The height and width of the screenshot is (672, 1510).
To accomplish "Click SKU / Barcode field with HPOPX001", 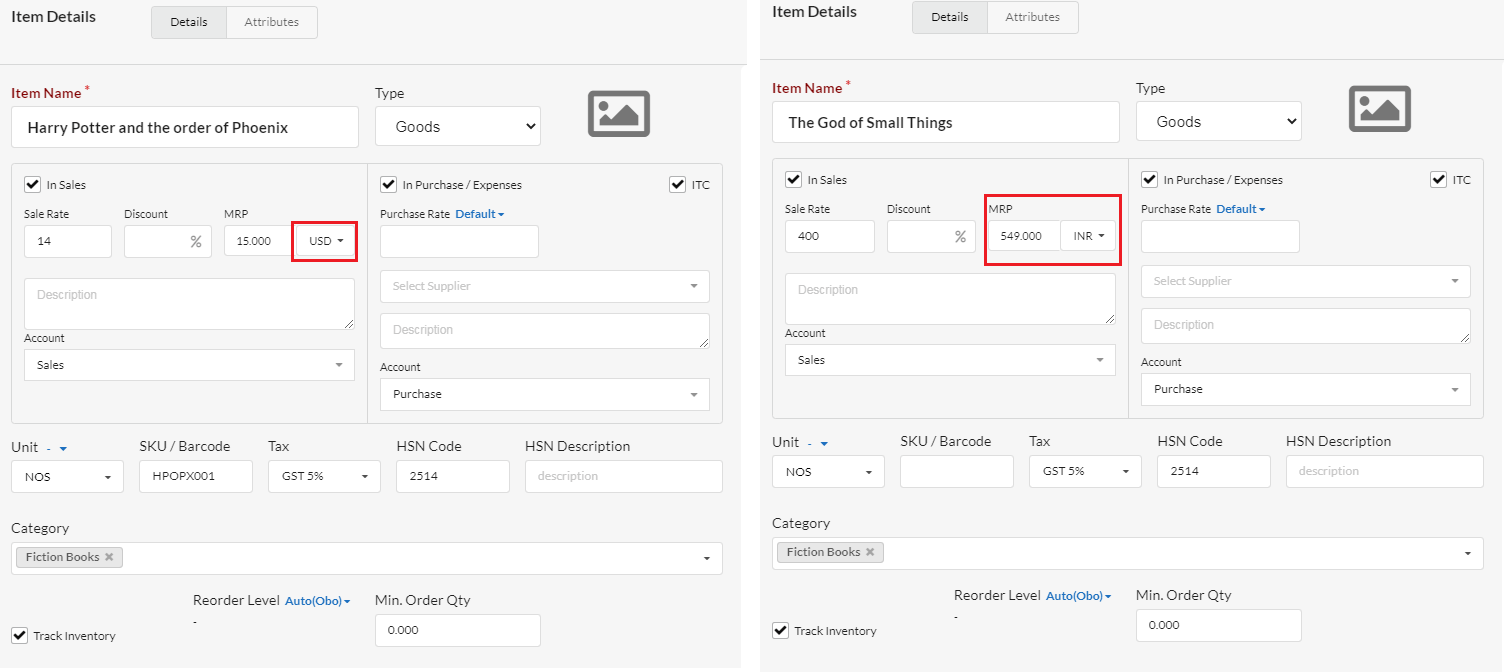I will [x=196, y=476].
